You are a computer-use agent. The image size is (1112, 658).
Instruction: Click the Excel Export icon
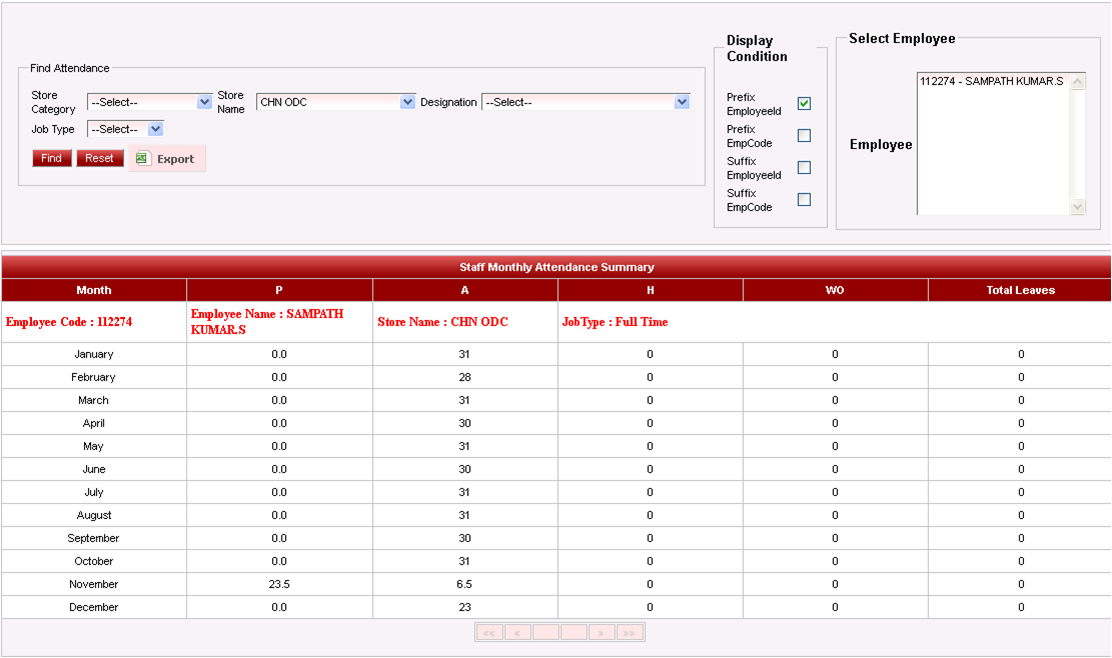point(142,159)
